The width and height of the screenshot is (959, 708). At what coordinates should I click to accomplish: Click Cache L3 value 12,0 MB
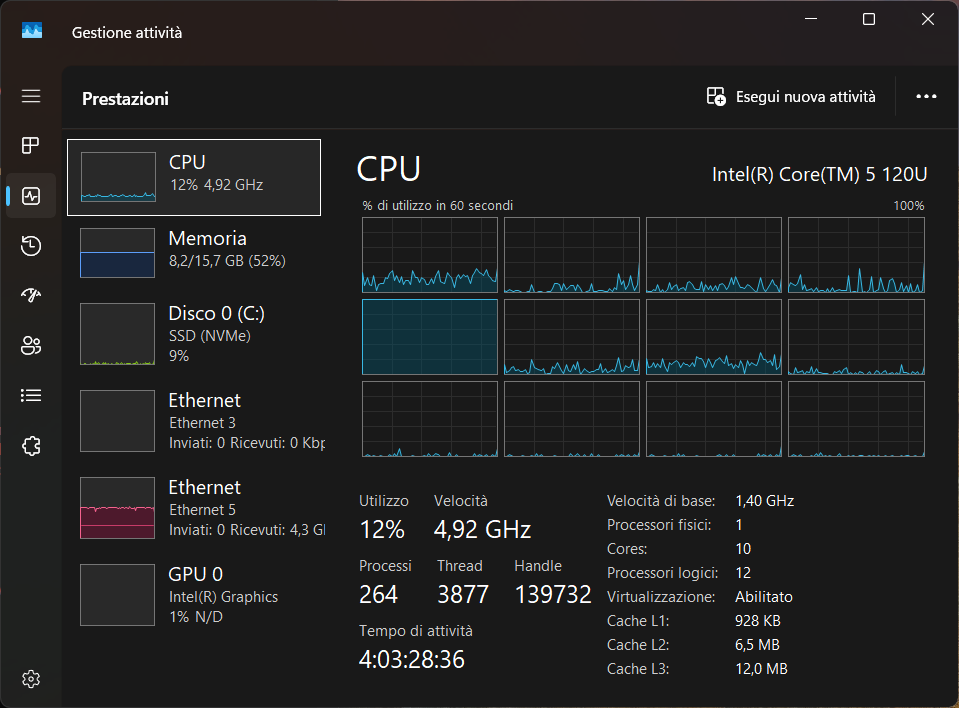[761, 669]
